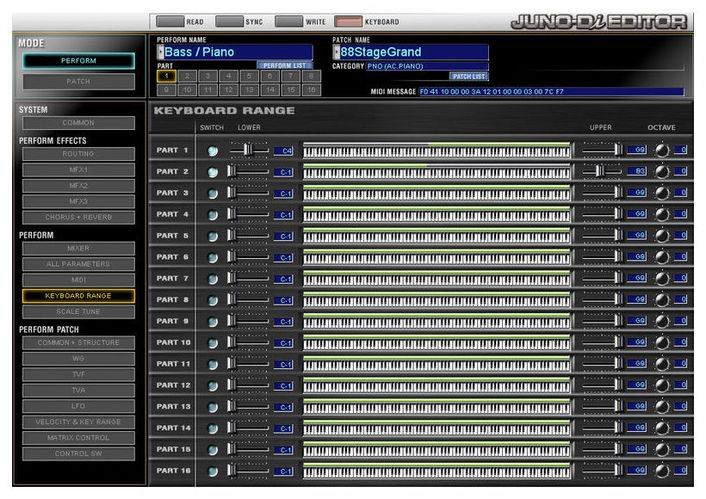Screen dimensions: 706x499
Task: Toggle the KEYBOARD button
Action: [x=348, y=21]
